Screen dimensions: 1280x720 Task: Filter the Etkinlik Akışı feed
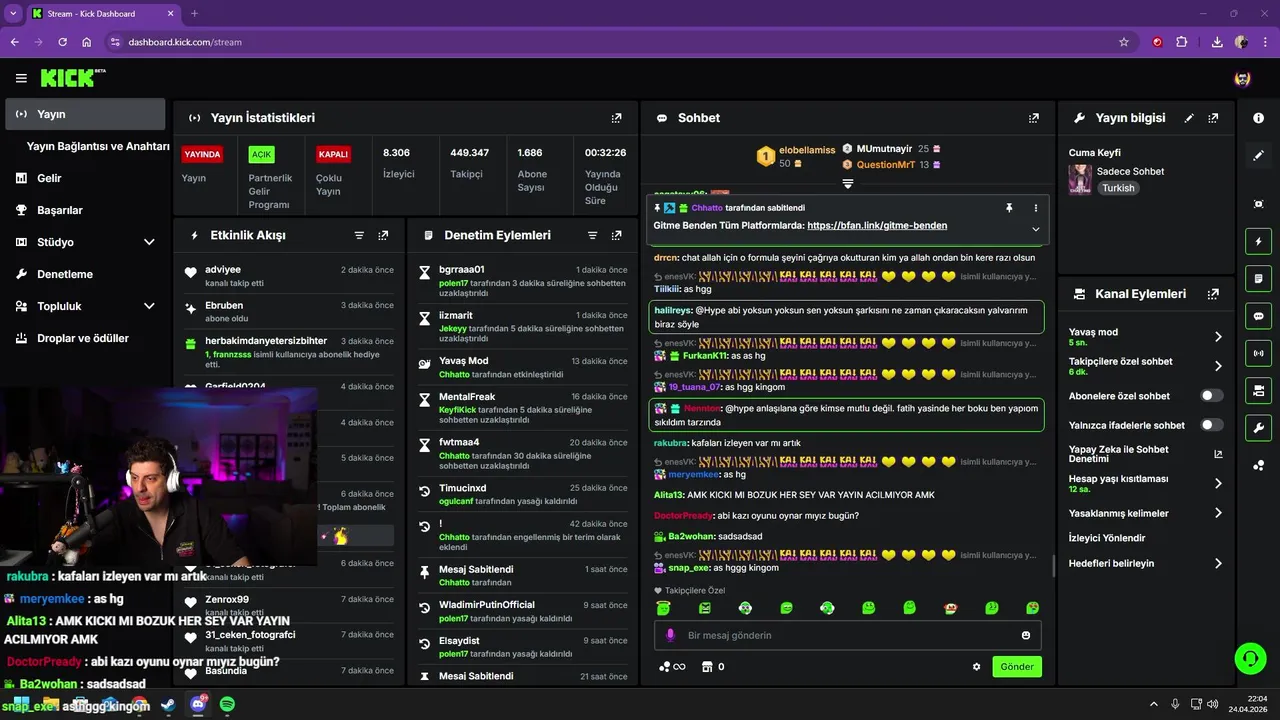(359, 236)
